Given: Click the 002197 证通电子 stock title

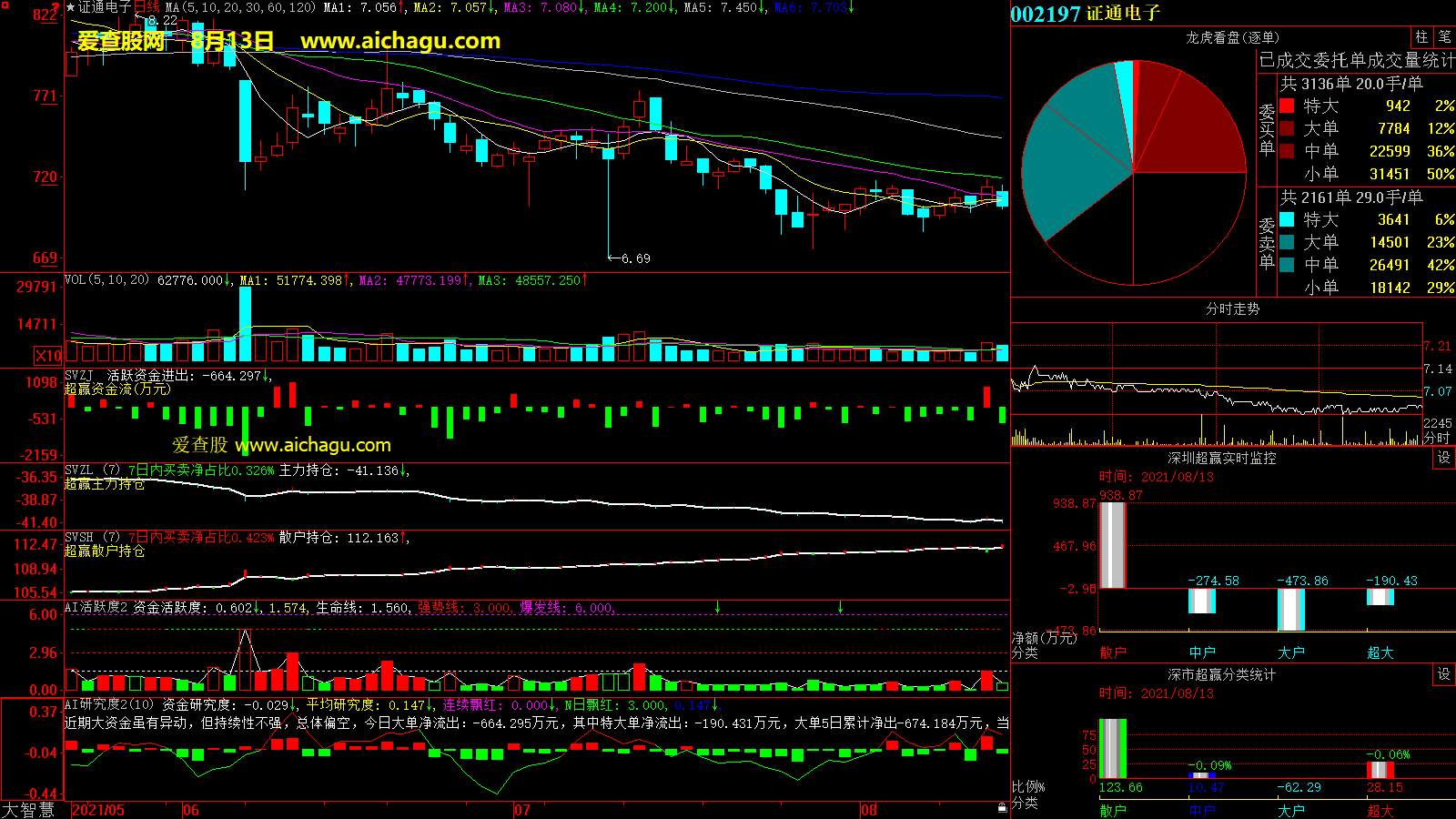Looking at the screenshot, I should (x=1086, y=14).
